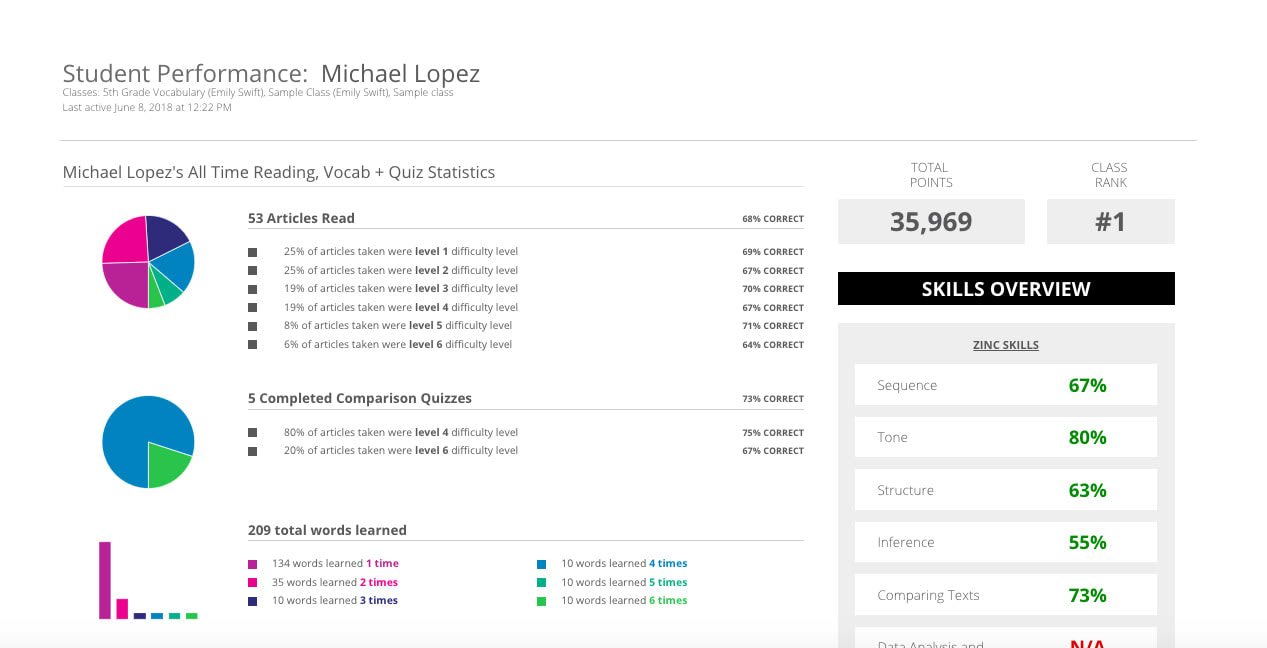
Task: Click the green '6 times' legend marker
Action: click(543, 600)
